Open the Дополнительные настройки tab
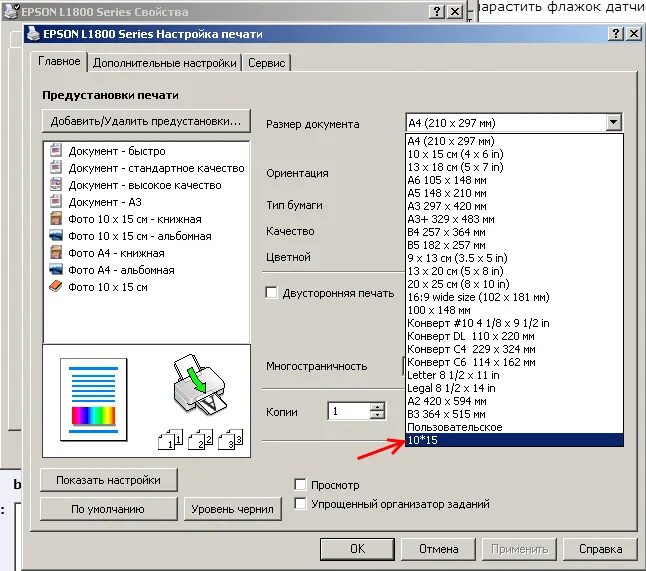The width and height of the screenshot is (646, 571). tap(164, 63)
